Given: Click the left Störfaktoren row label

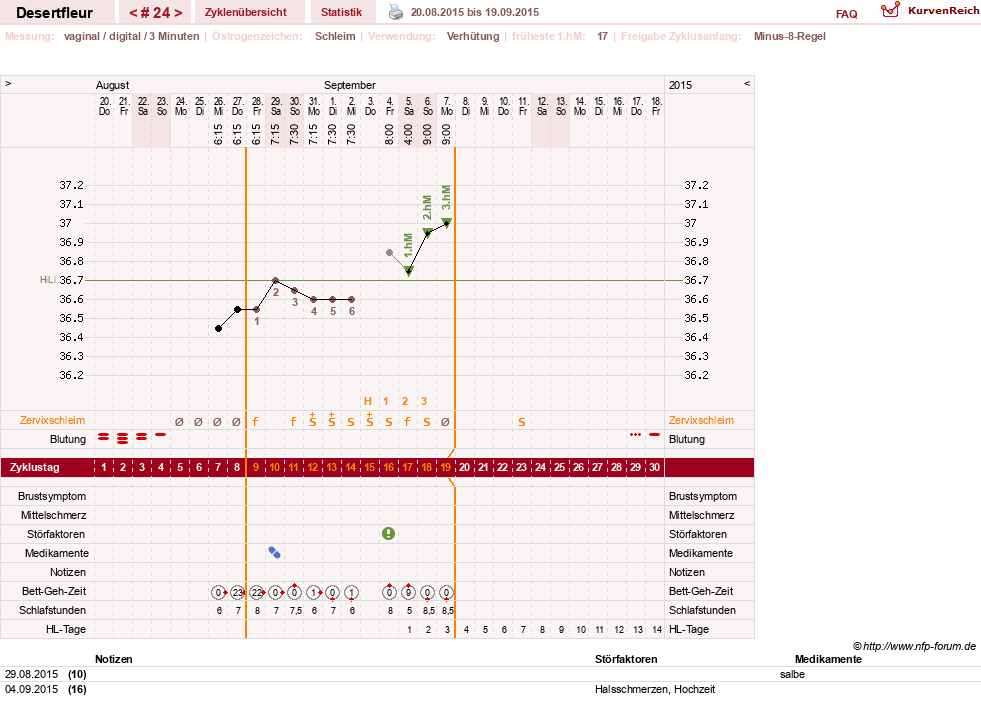Looking at the screenshot, I should point(56,534).
